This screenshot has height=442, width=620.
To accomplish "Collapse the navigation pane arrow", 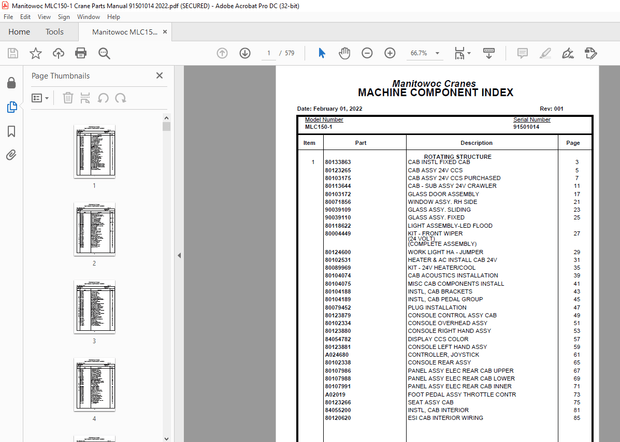I will 179,255.
